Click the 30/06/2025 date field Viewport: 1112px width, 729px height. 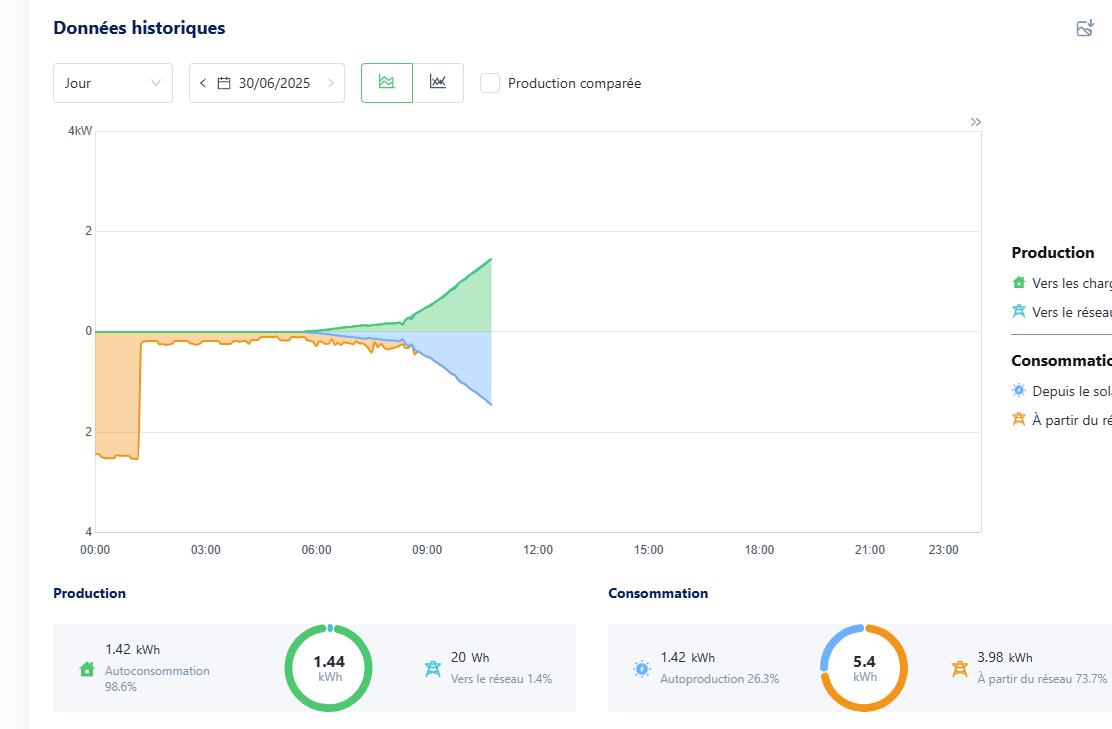(274, 83)
